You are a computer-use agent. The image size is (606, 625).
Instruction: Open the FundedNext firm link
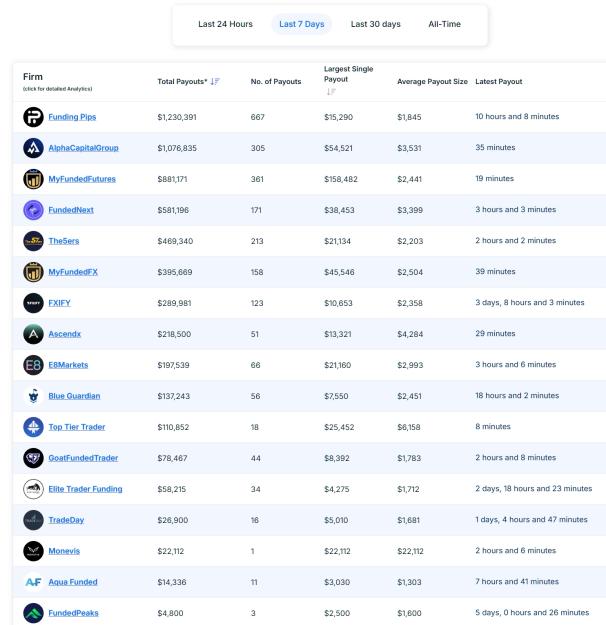point(71,210)
